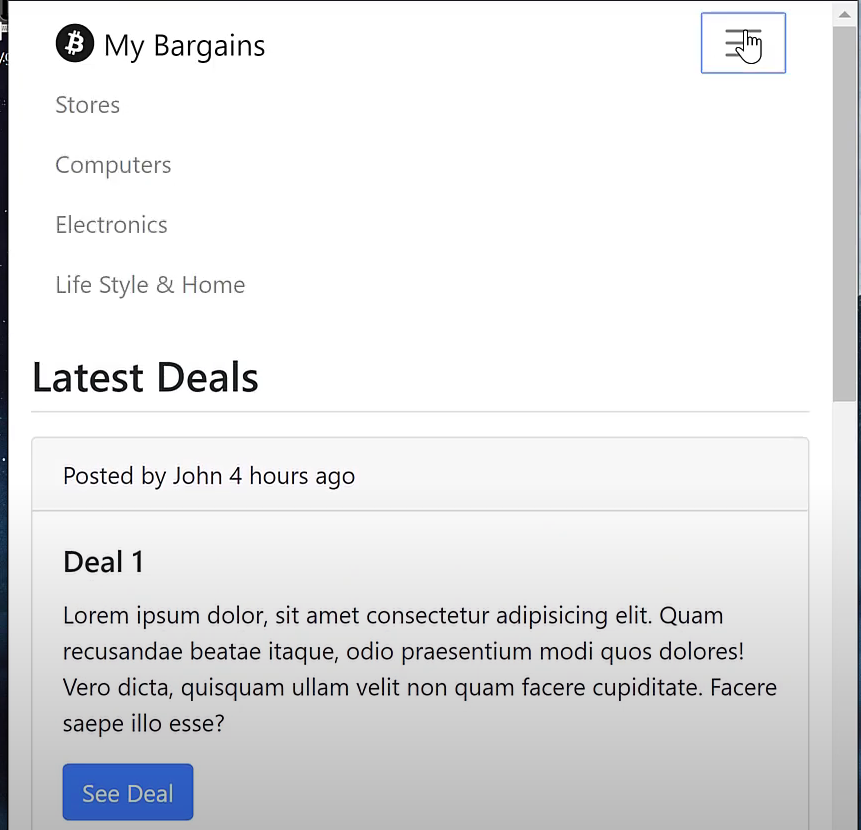Select Computers in the navigation
Screen dimensions: 861x830
tap(113, 164)
